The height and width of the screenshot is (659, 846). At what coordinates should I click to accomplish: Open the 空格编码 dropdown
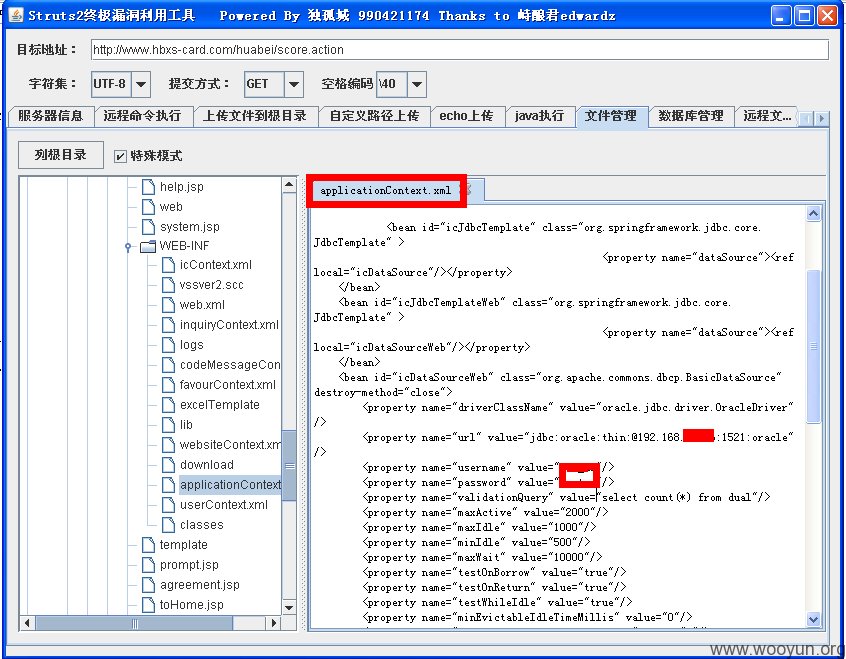[x=417, y=84]
